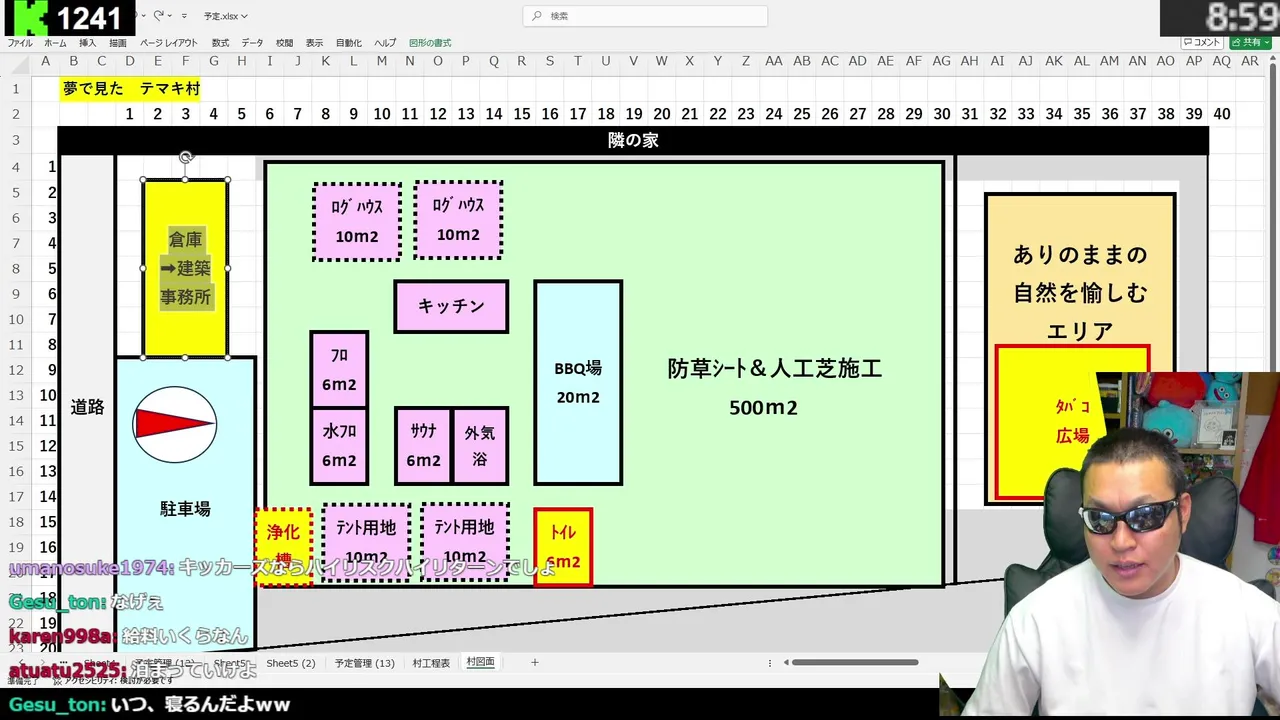Image resolution: width=1280 pixels, height=720 pixels.
Task: Expand the redo history dropdown arrow
Action: click(170, 16)
